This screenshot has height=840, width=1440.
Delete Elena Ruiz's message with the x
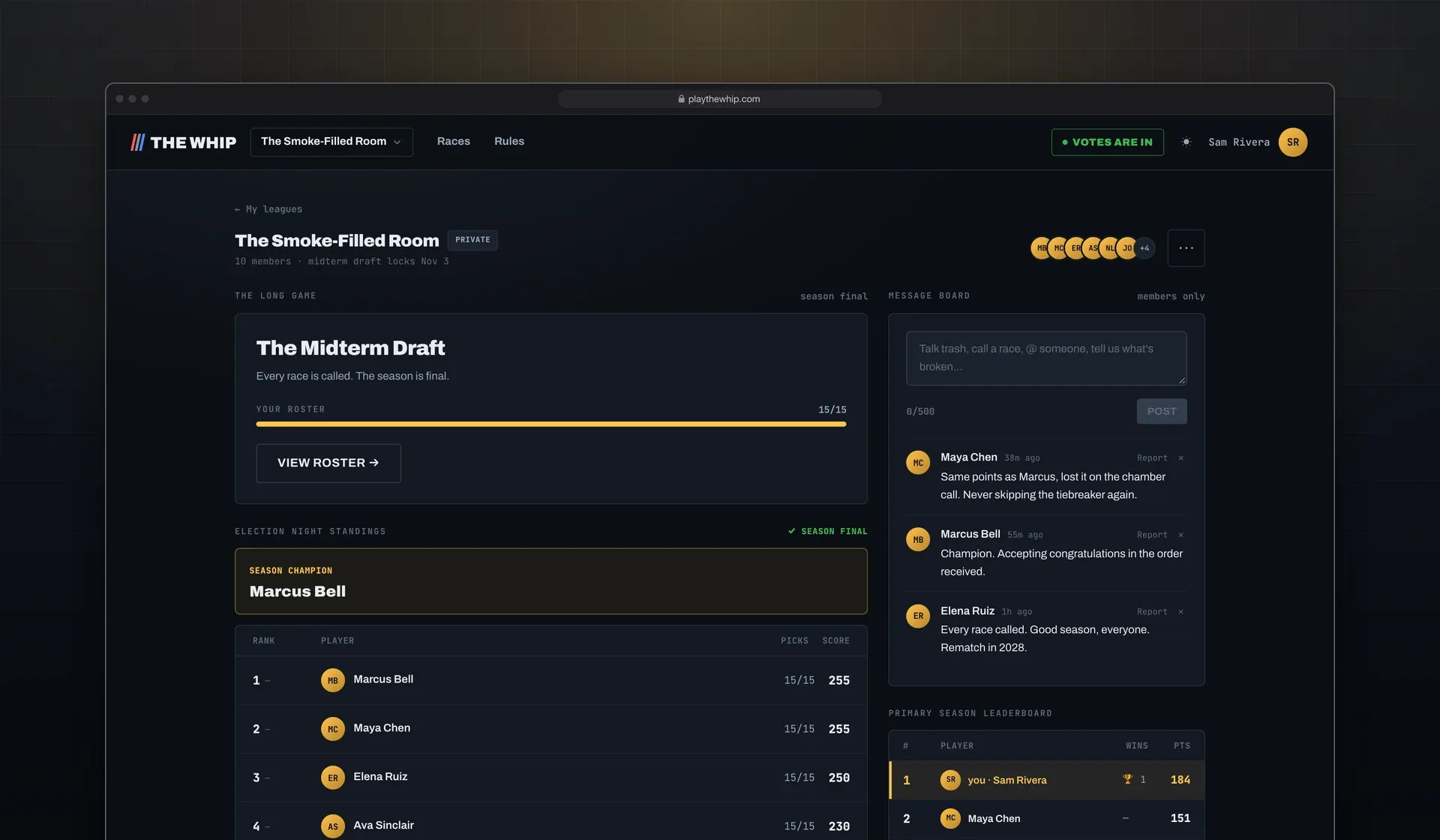(1180, 612)
